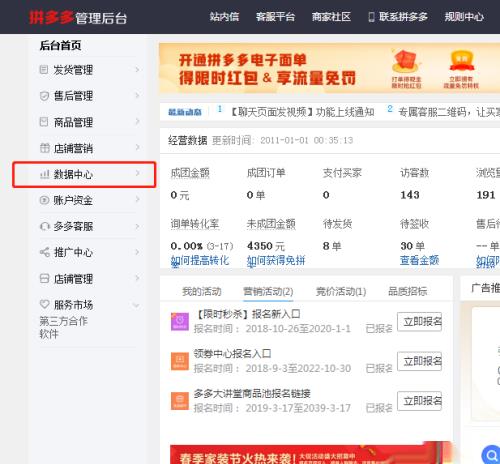Expand the 推广中心 chevron

point(137,252)
